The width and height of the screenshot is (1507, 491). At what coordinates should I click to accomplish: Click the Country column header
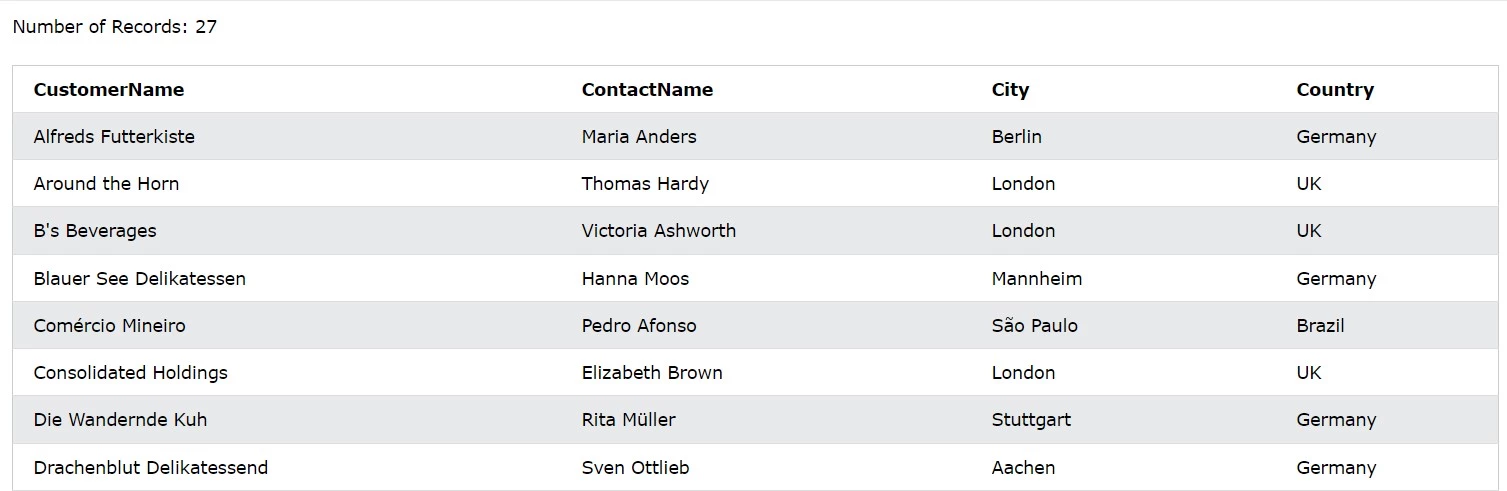(x=1335, y=90)
